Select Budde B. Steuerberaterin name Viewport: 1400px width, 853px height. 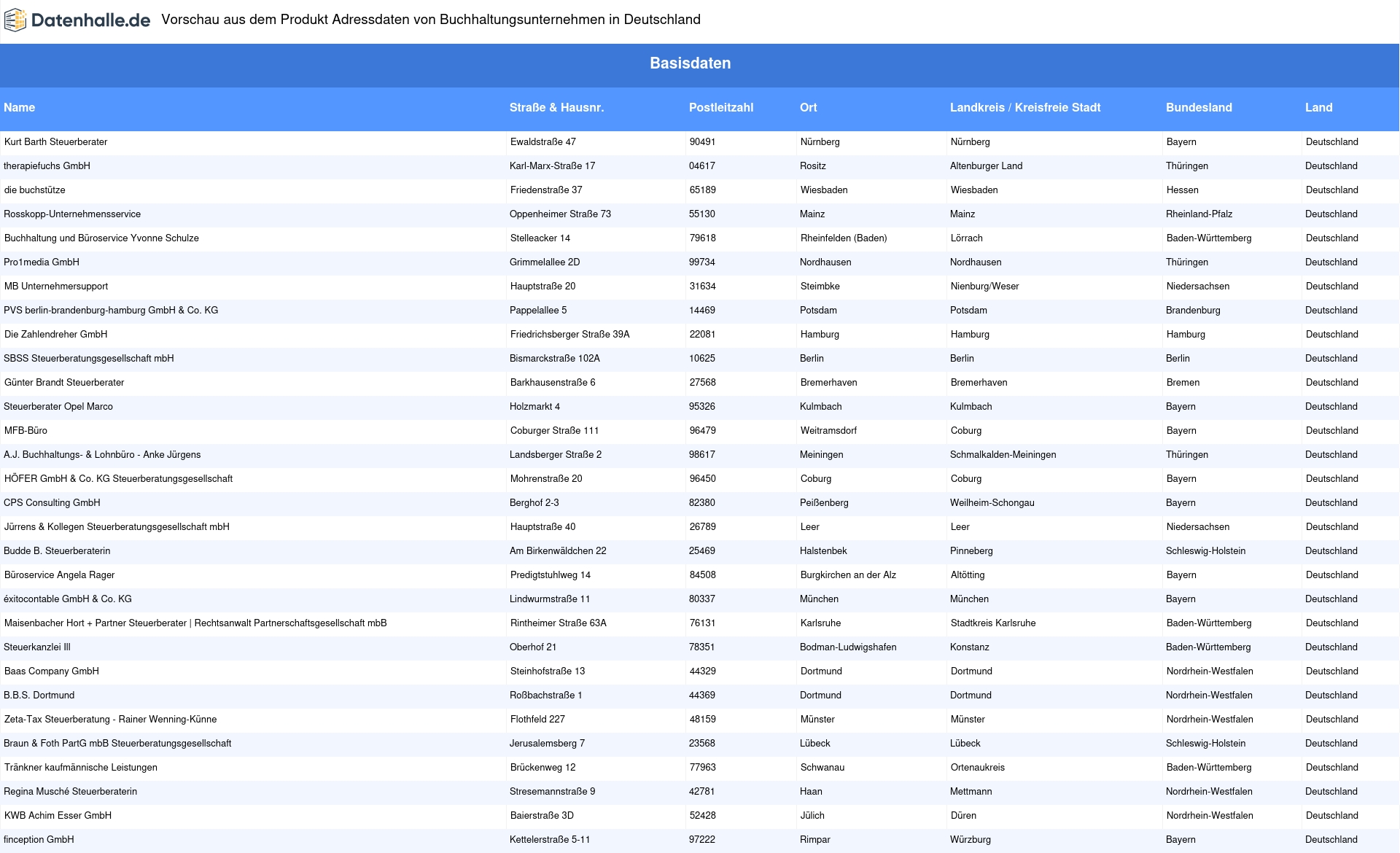[57, 550]
